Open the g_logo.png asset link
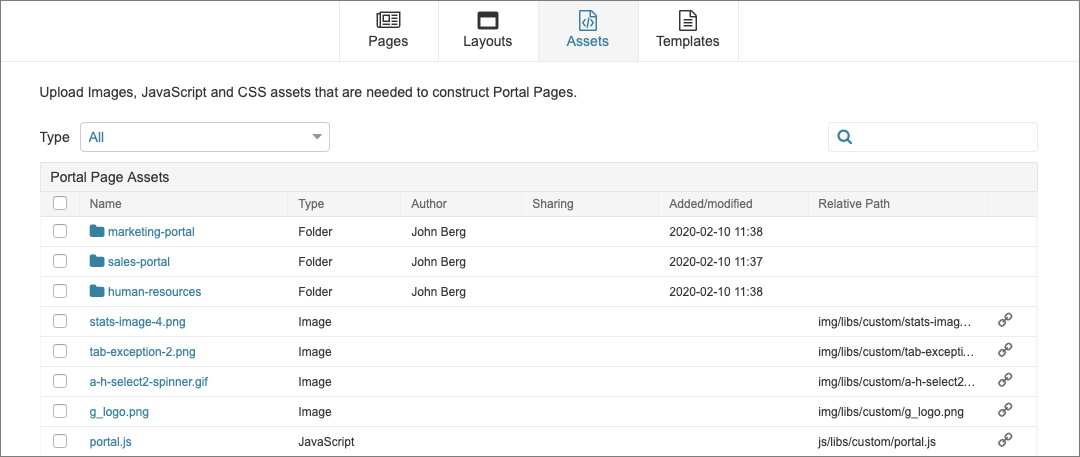This screenshot has height=457, width=1080. coord(119,411)
